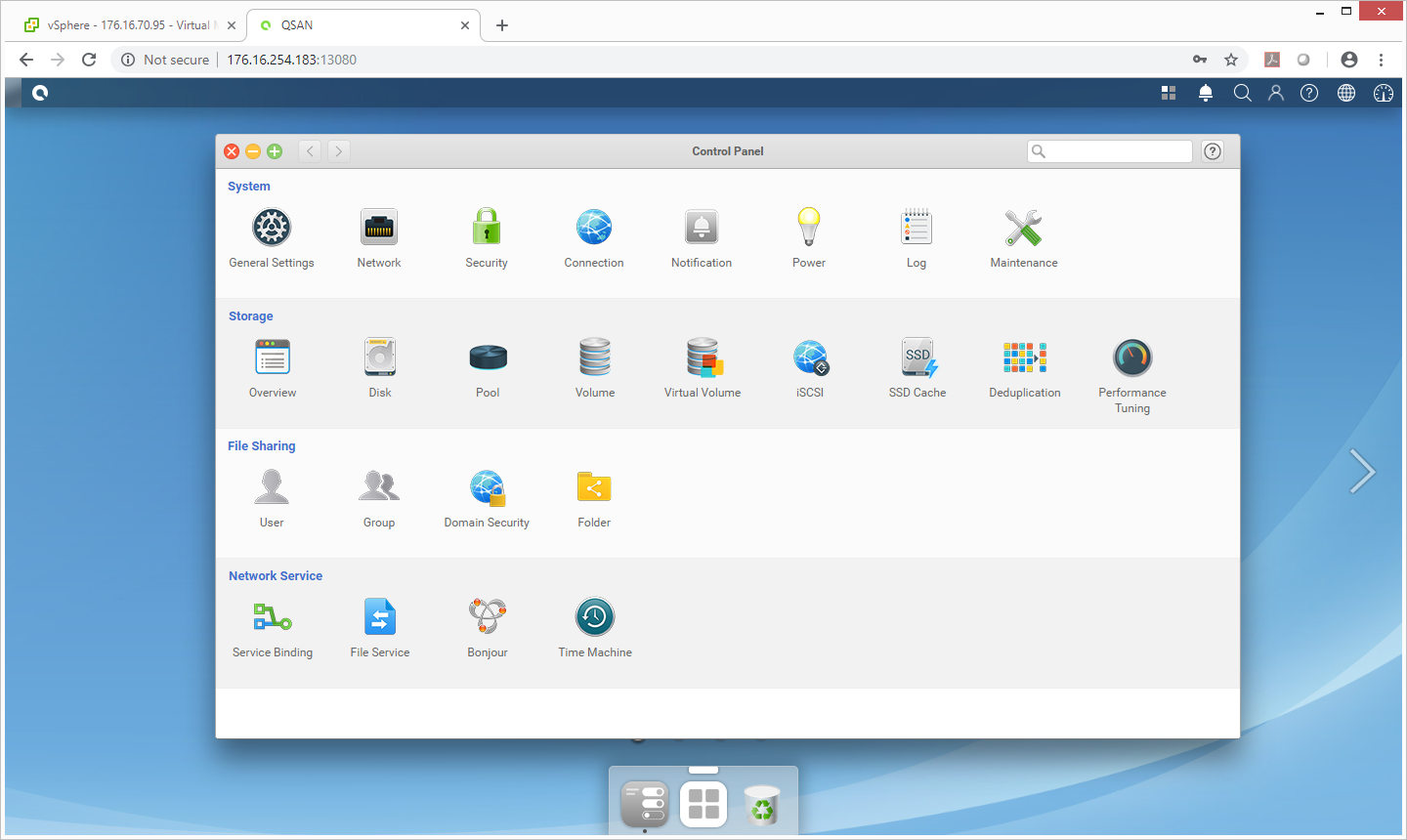The width and height of the screenshot is (1407, 840).
Task: Close the vSphere browser tab
Action: tap(232, 25)
